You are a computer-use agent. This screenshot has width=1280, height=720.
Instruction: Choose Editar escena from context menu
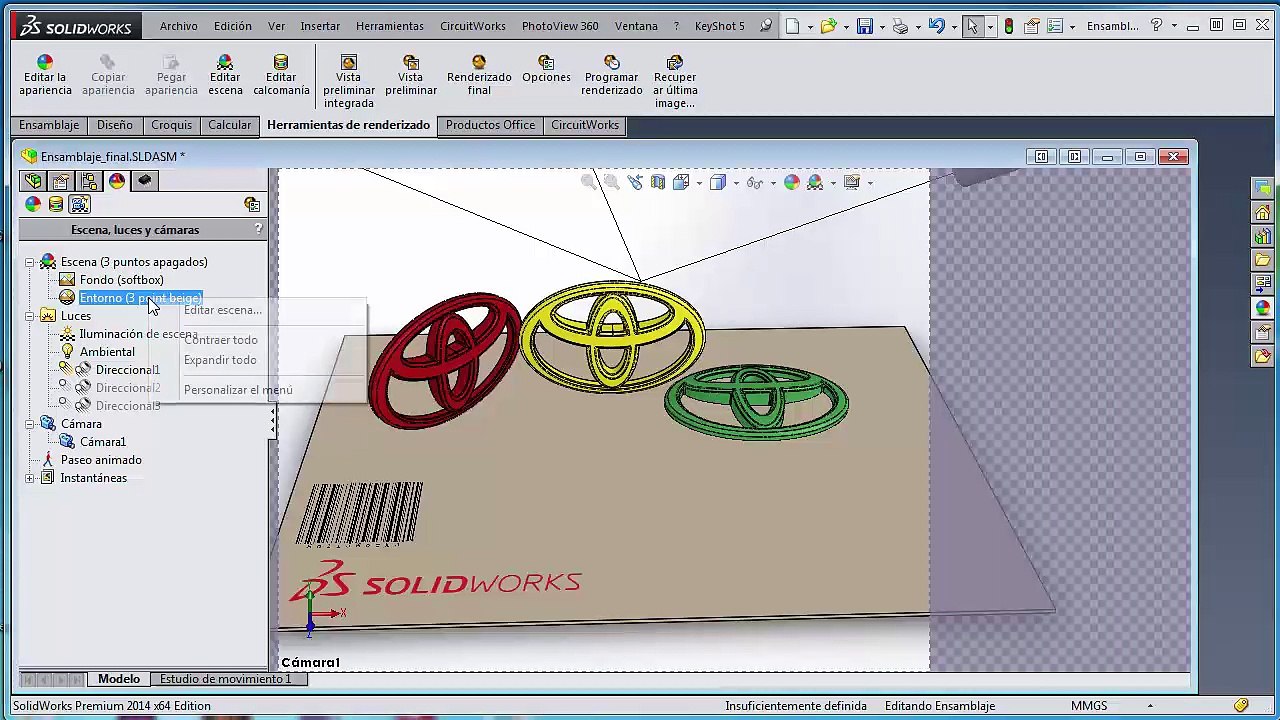point(222,310)
